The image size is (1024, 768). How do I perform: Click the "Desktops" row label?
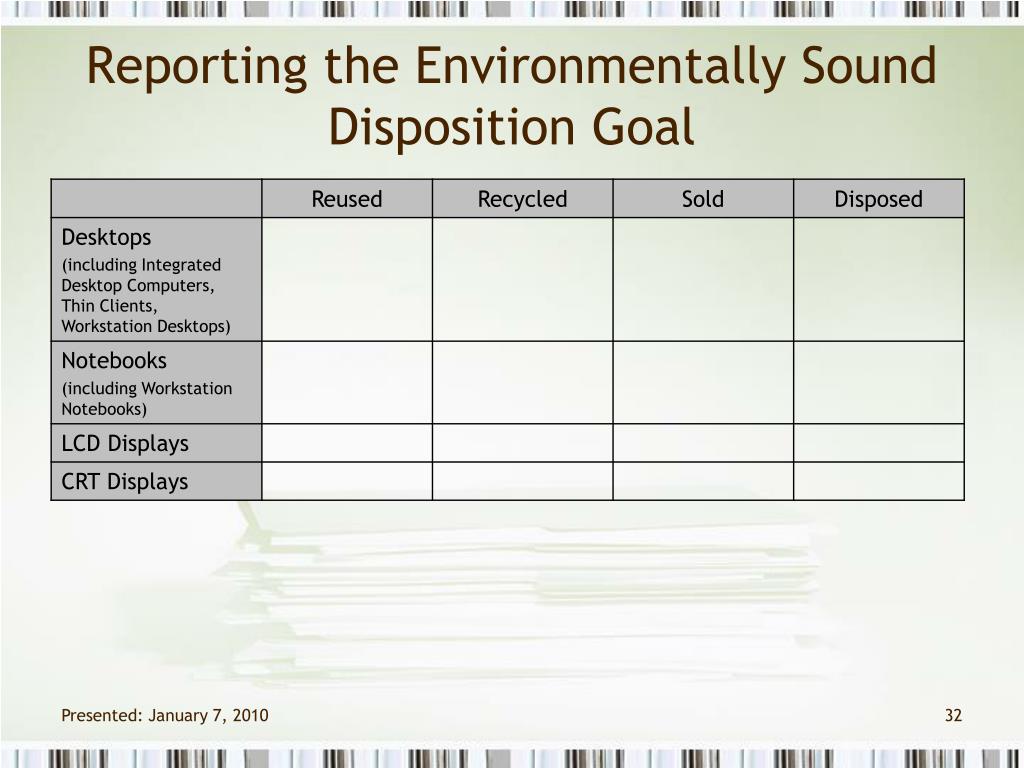[106, 237]
